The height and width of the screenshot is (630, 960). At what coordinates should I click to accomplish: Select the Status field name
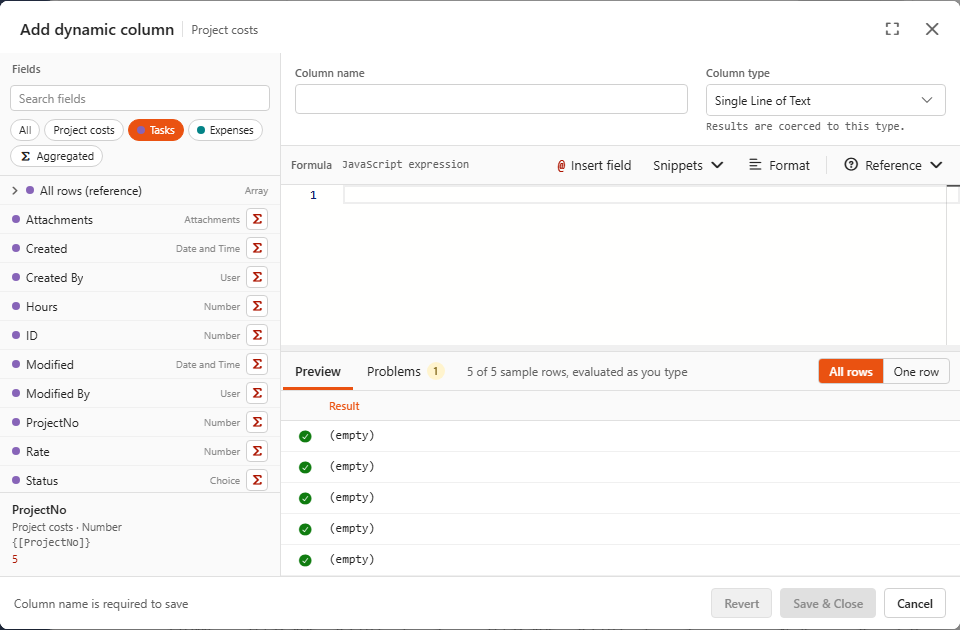[42, 480]
